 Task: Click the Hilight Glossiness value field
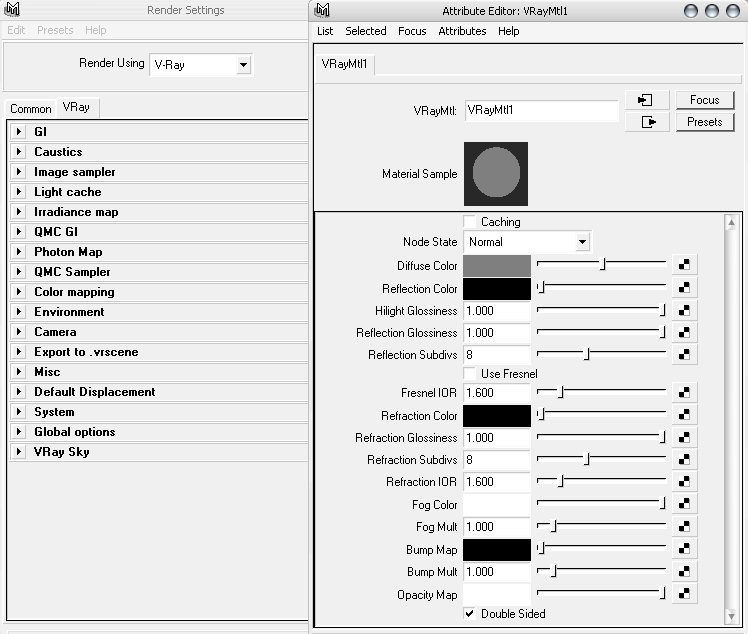pos(497,311)
